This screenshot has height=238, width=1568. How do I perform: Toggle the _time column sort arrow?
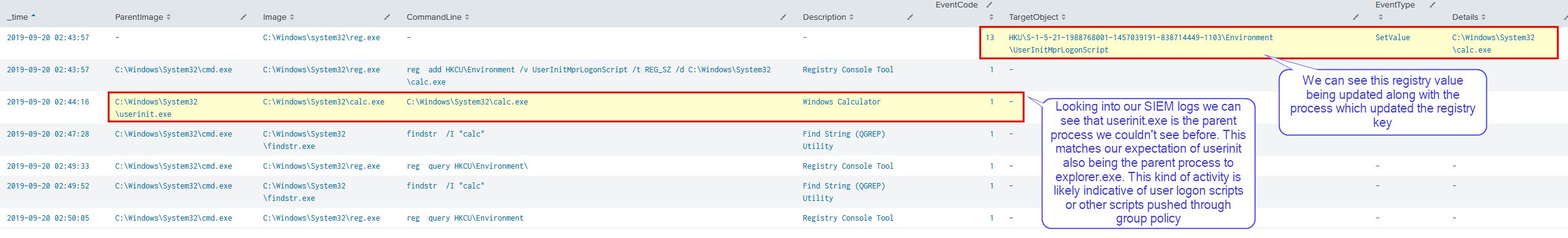click(33, 17)
